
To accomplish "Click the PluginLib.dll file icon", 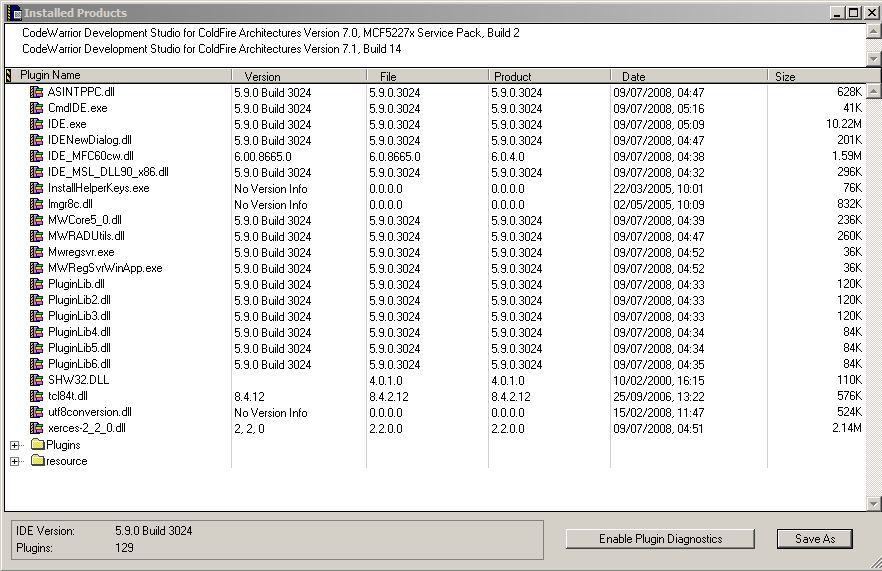I will (x=37, y=284).
